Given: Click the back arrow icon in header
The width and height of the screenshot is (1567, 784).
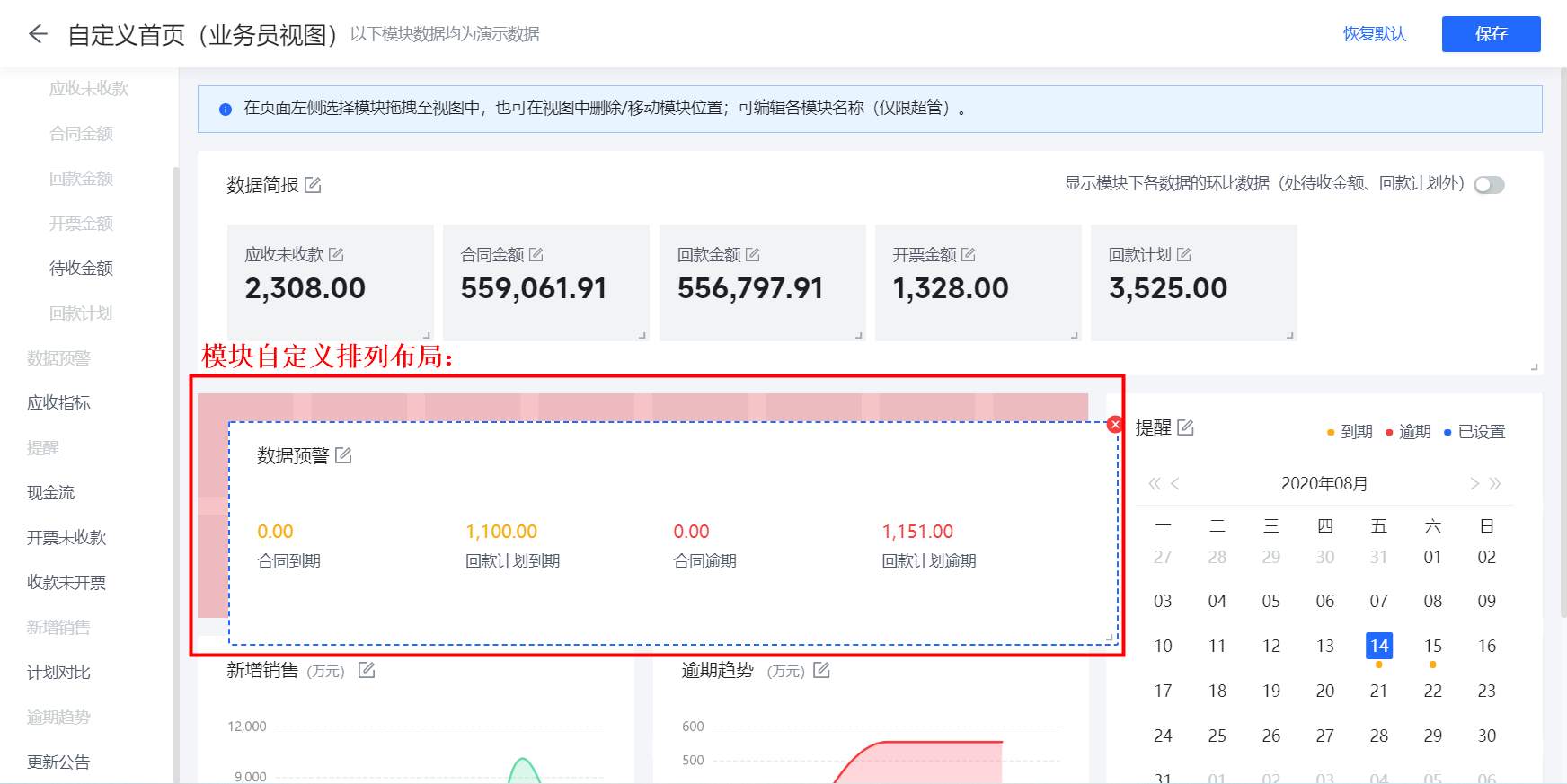Looking at the screenshot, I should [x=38, y=34].
